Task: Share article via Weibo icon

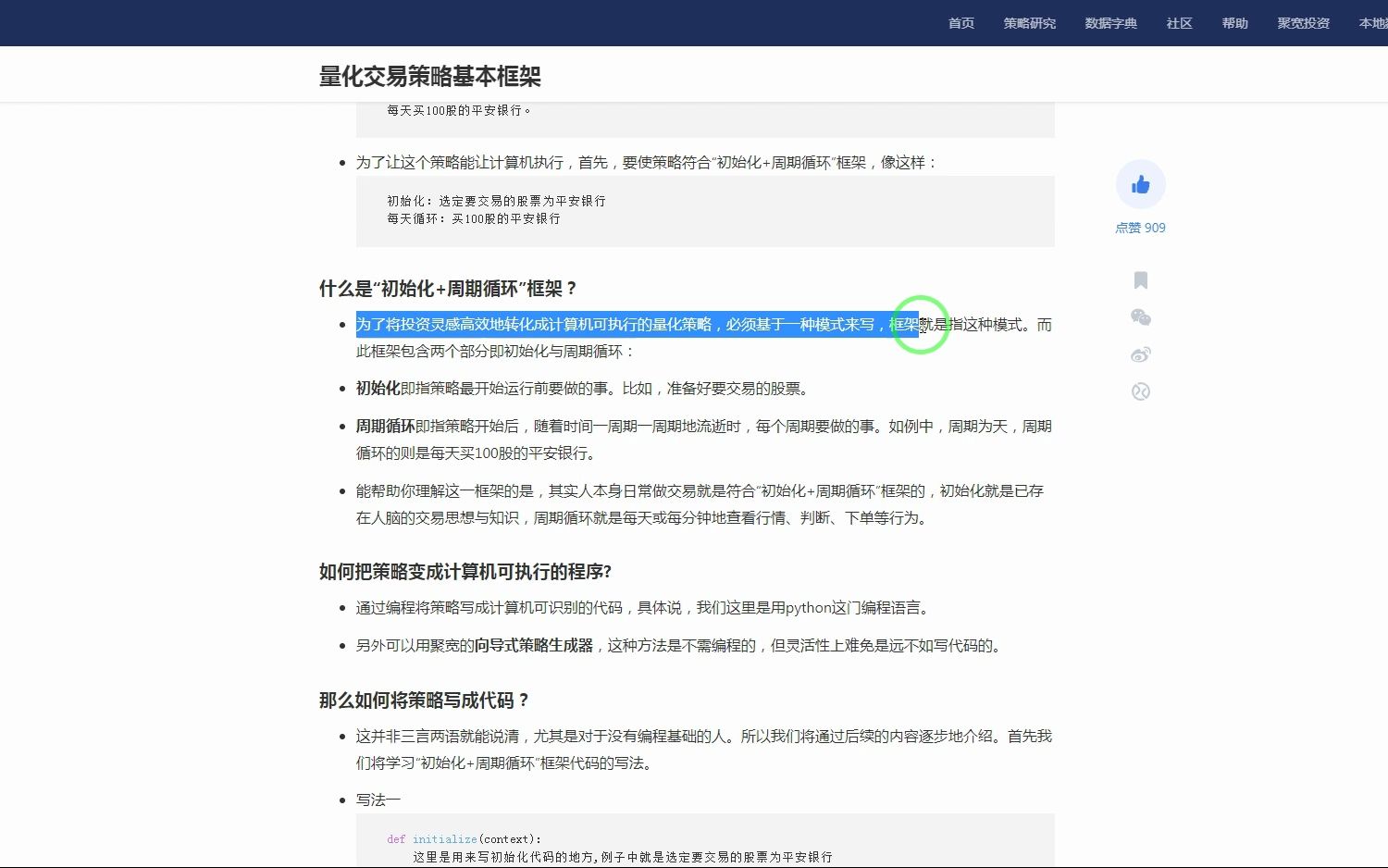Action: click(1141, 354)
